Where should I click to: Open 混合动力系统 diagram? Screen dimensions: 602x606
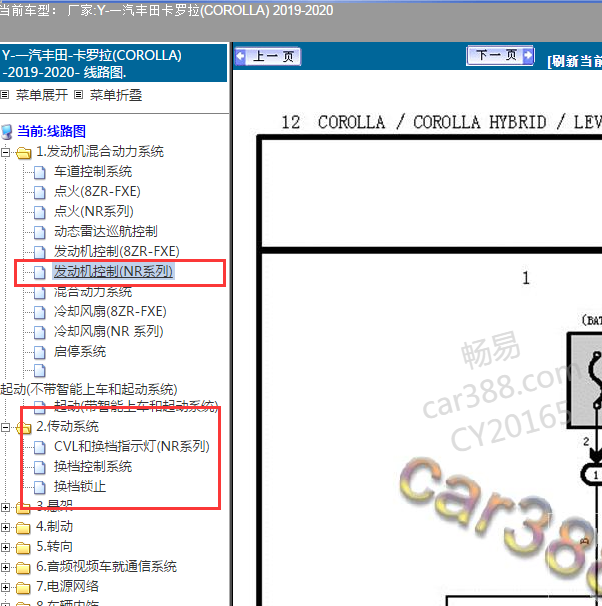tap(93, 292)
